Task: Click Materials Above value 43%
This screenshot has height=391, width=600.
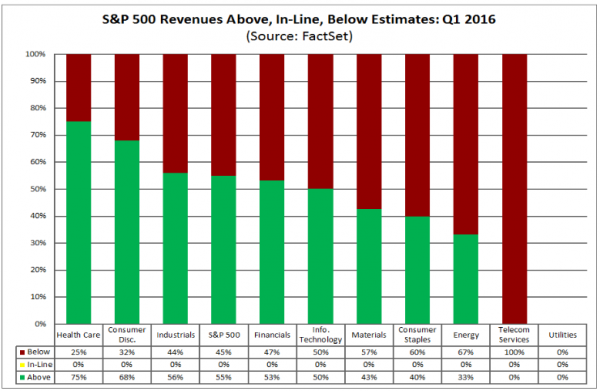Action: [x=369, y=377]
